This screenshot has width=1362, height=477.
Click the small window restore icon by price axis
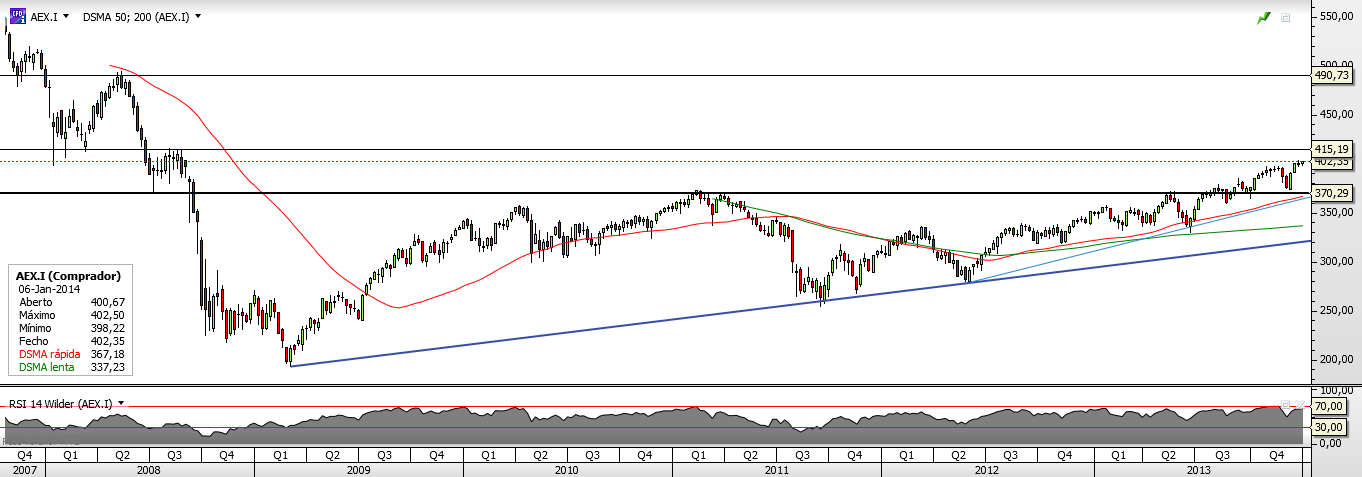coord(1286,18)
